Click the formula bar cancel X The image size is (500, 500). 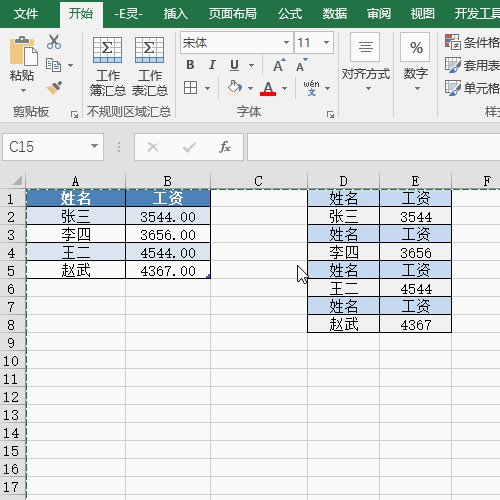pyautogui.click(x=153, y=147)
